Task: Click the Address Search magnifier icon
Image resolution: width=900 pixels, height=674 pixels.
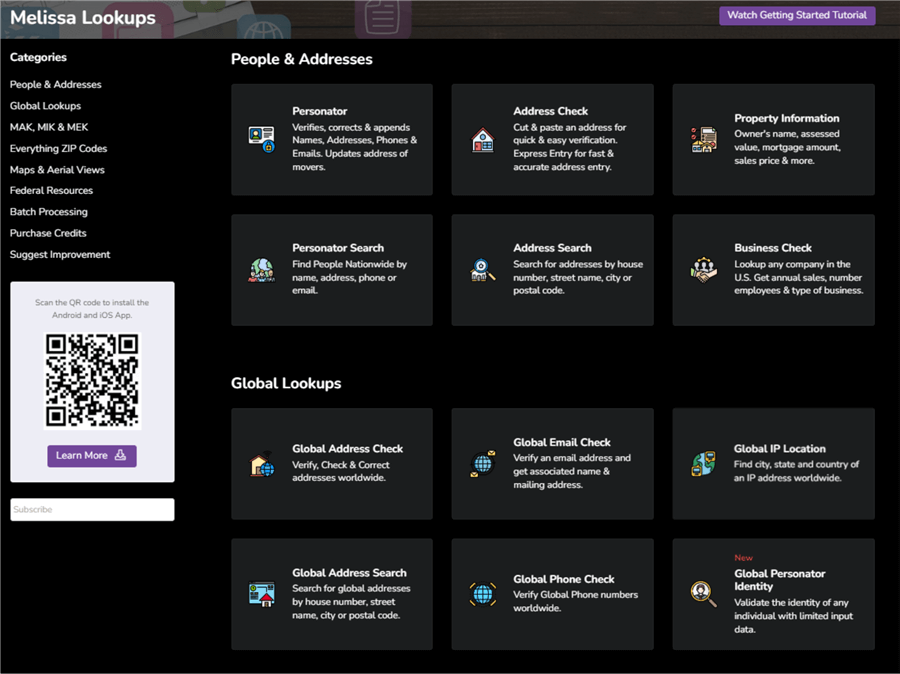Action: (x=483, y=270)
